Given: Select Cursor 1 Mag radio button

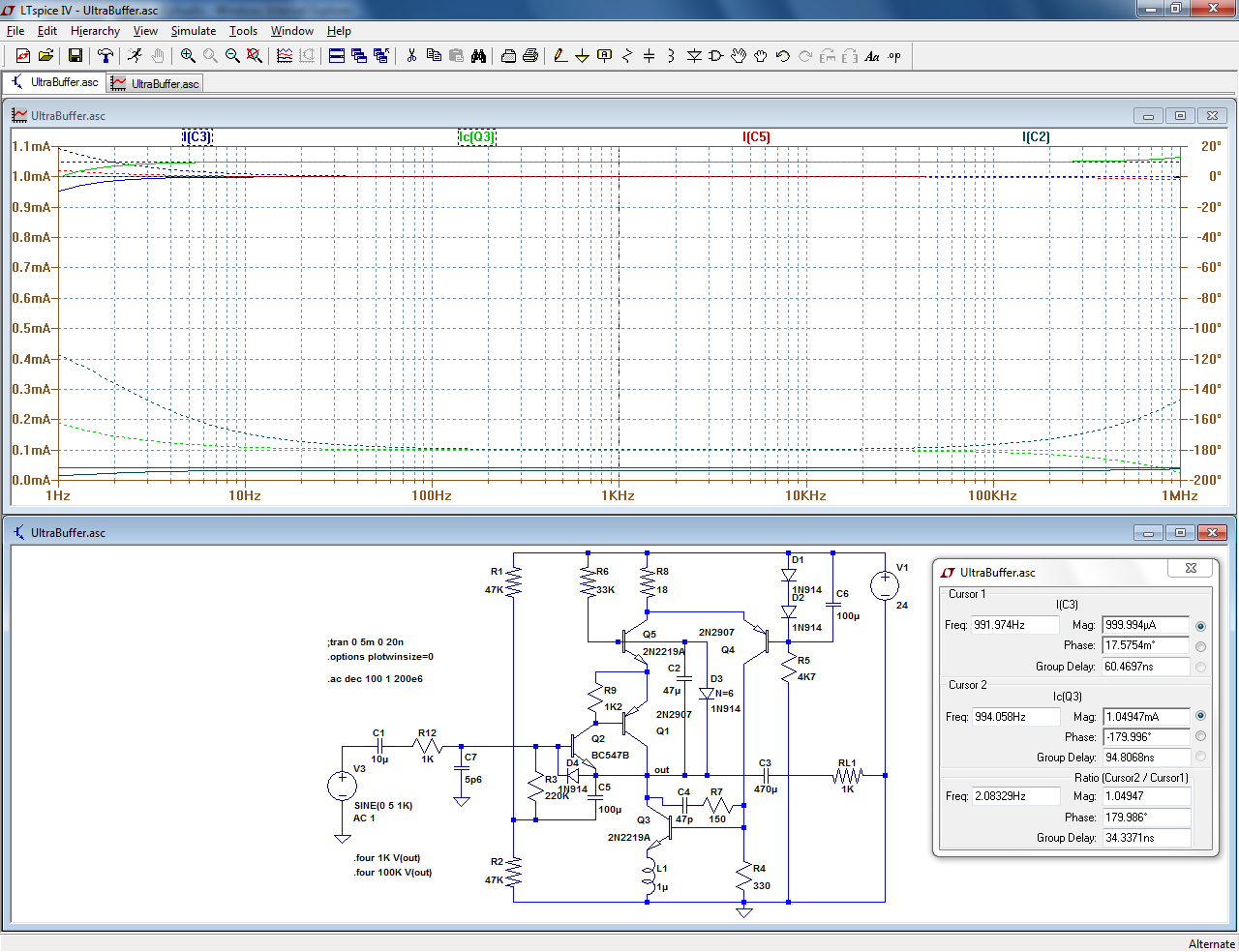Looking at the screenshot, I should (1200, 626).
